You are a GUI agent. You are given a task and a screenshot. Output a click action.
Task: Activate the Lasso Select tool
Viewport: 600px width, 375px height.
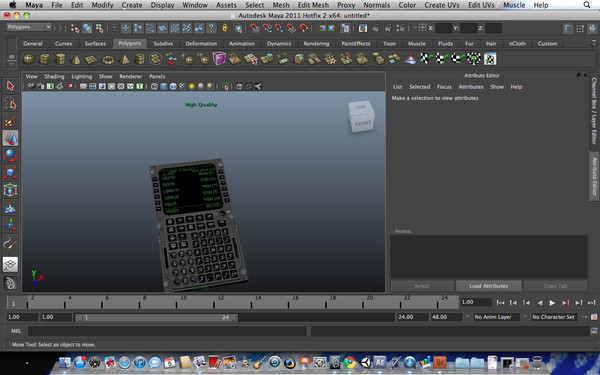pyautogui.click(x=10, y=103)
